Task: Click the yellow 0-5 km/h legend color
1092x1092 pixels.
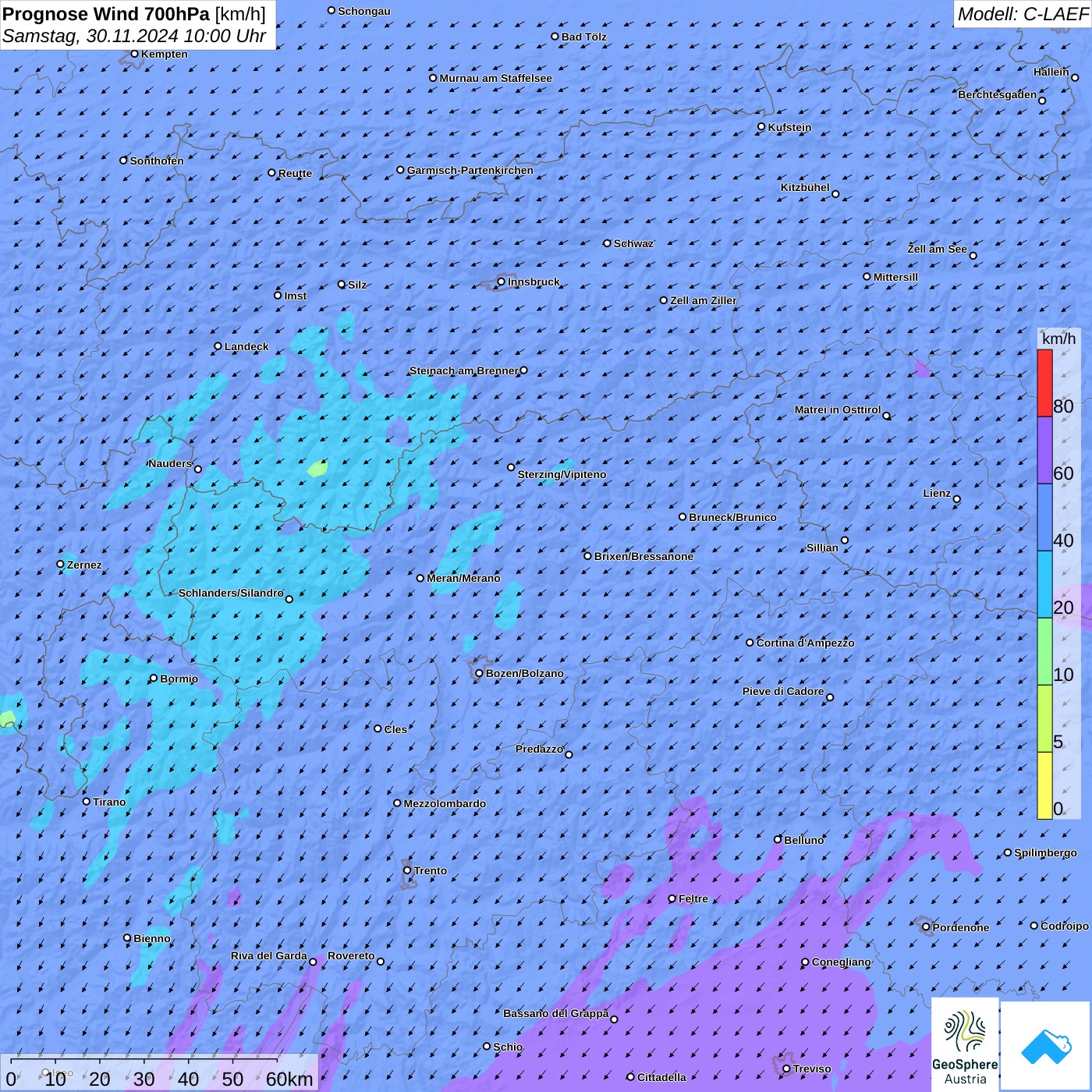Action: coord(1044,785)
